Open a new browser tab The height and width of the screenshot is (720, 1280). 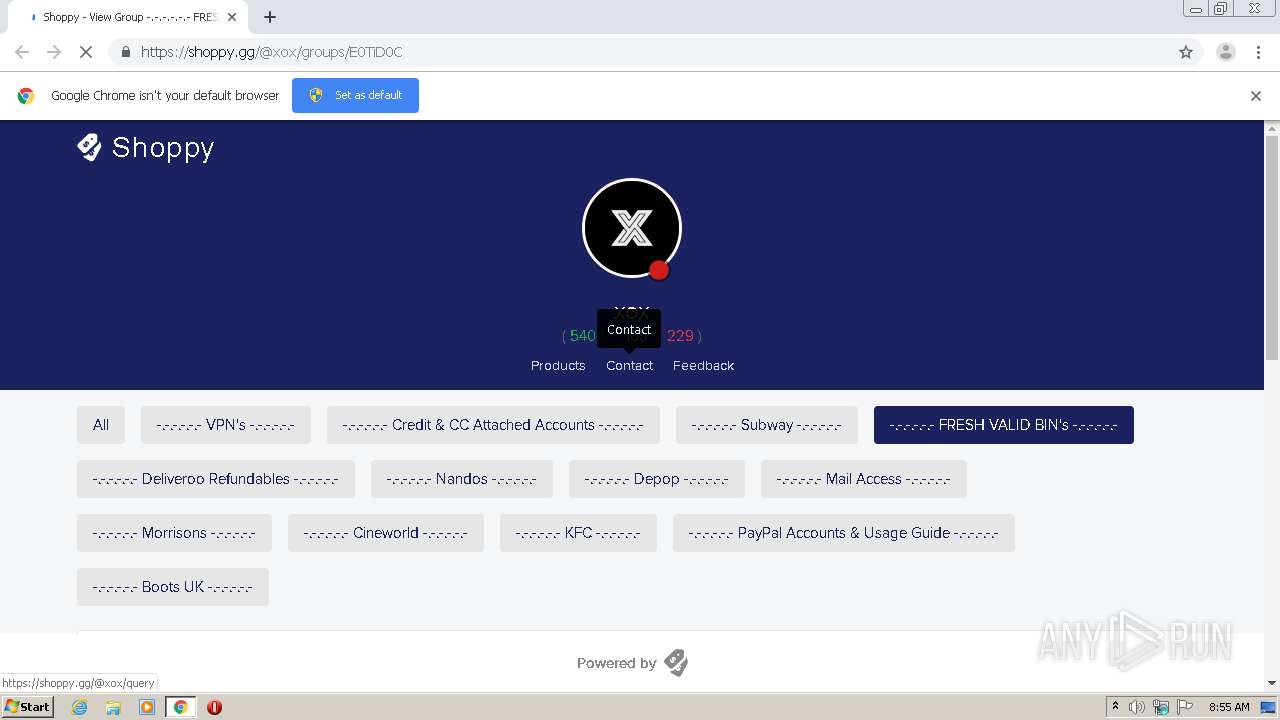click(x=270, y=17)
